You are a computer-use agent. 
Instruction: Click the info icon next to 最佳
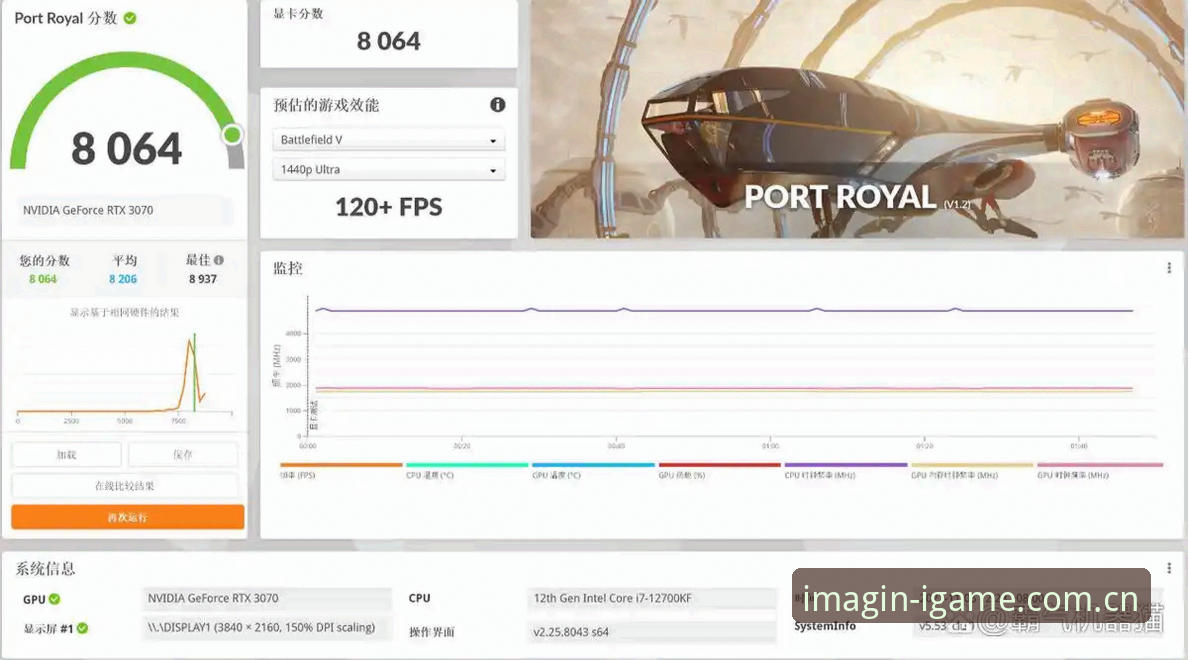point(219,260)
